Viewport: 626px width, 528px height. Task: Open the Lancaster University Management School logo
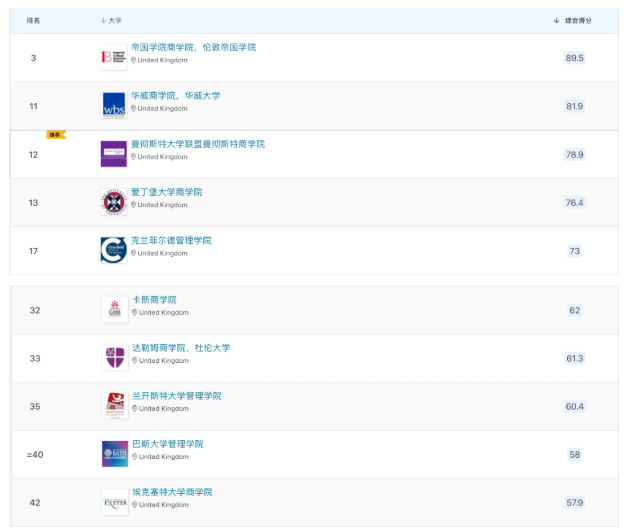115,405
